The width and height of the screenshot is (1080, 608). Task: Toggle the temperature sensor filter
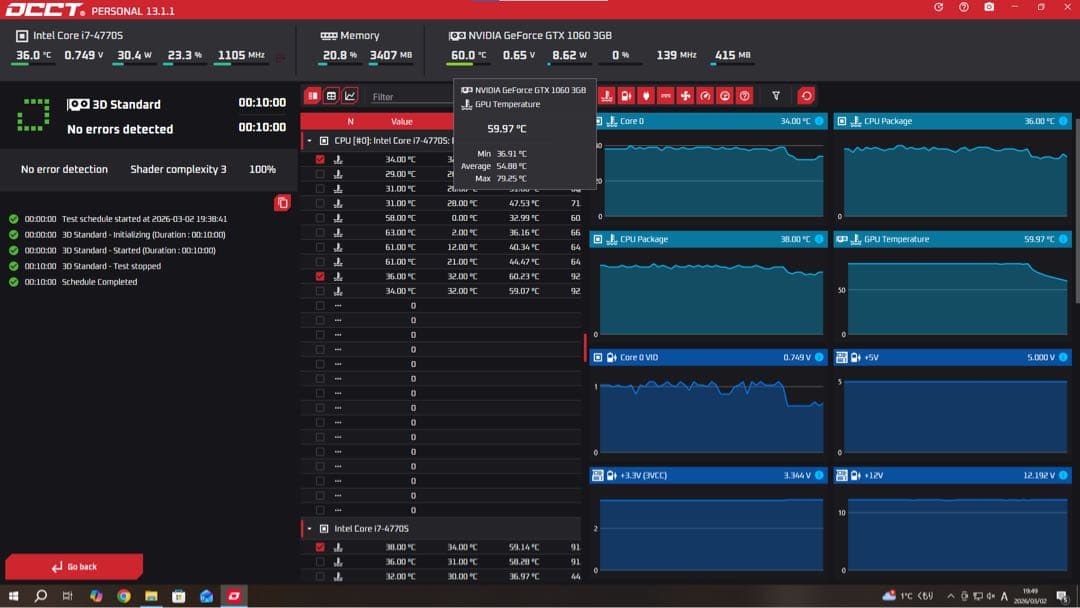point(606,96)
